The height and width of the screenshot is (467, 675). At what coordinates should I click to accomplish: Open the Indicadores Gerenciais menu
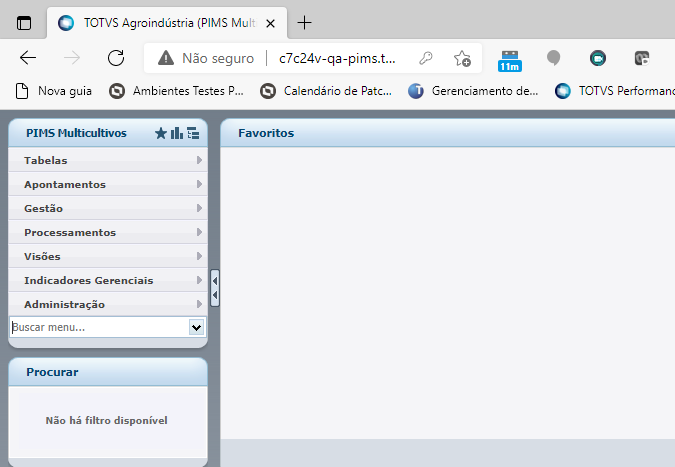coord(108,281)
